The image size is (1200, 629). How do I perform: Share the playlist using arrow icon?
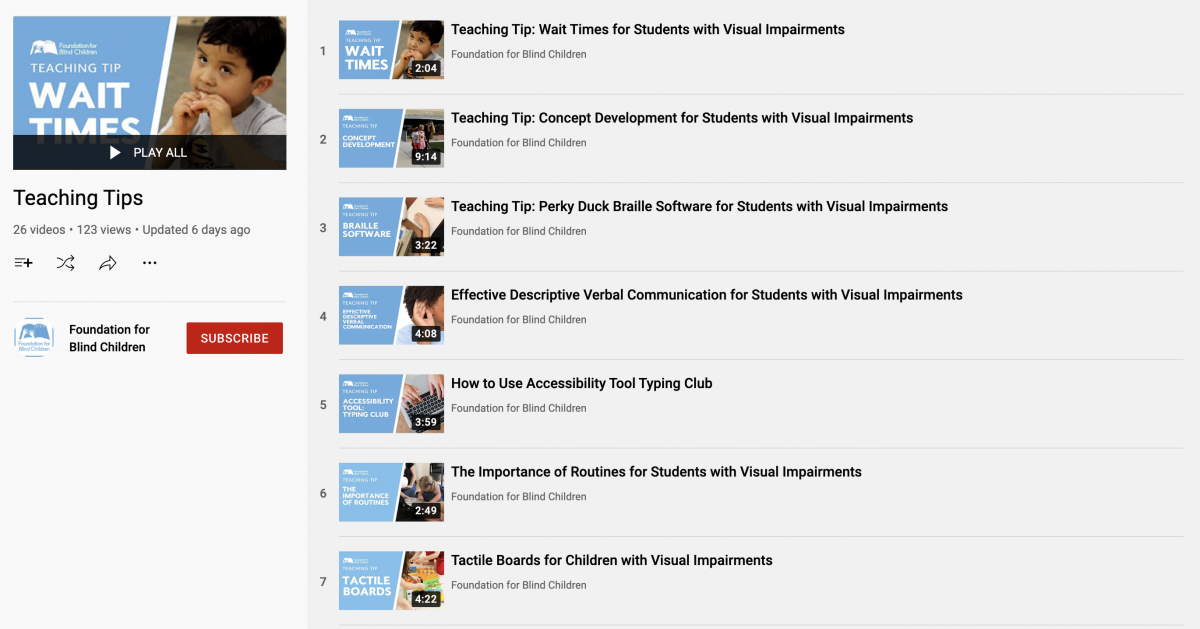(108, 263)
